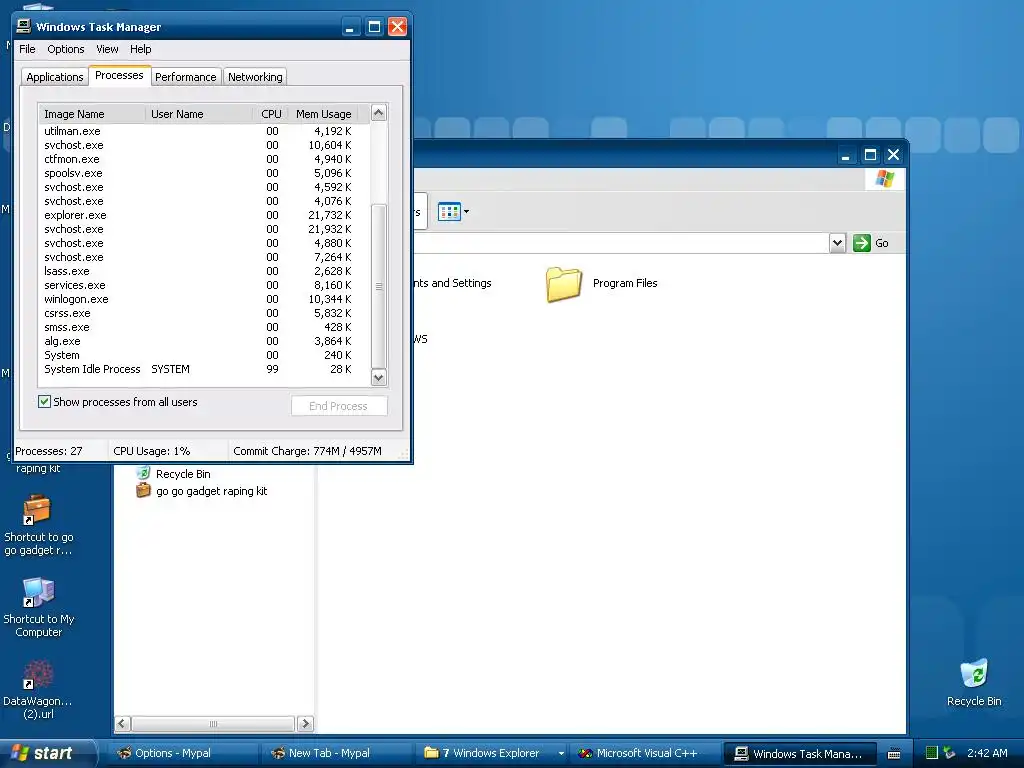Viewport: 1024px width, 768px height.
Task: Switch to the Networking tab
Action: pyautogui.click(x=255, y=77)
